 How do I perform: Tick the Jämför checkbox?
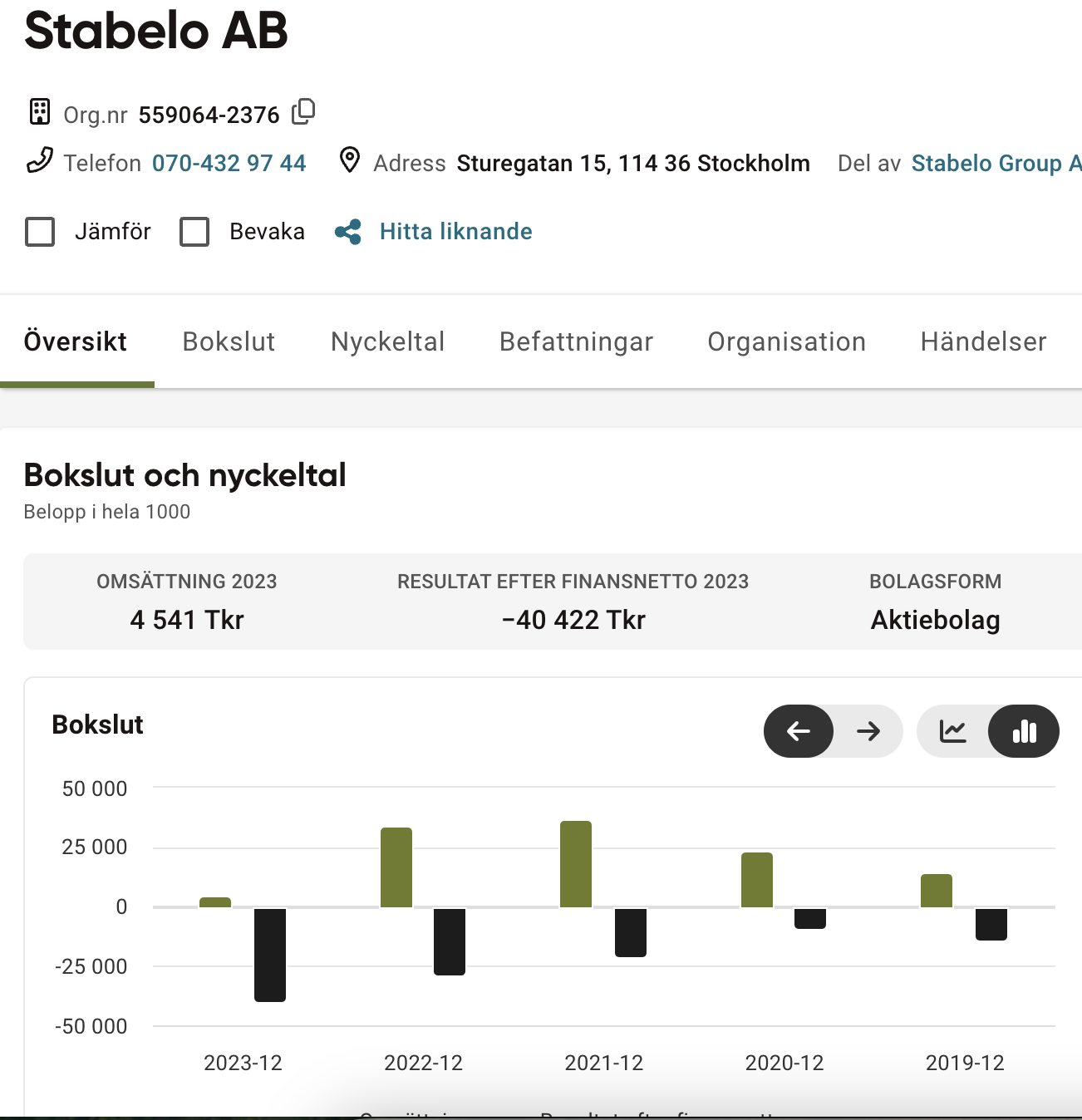(40, 232)
